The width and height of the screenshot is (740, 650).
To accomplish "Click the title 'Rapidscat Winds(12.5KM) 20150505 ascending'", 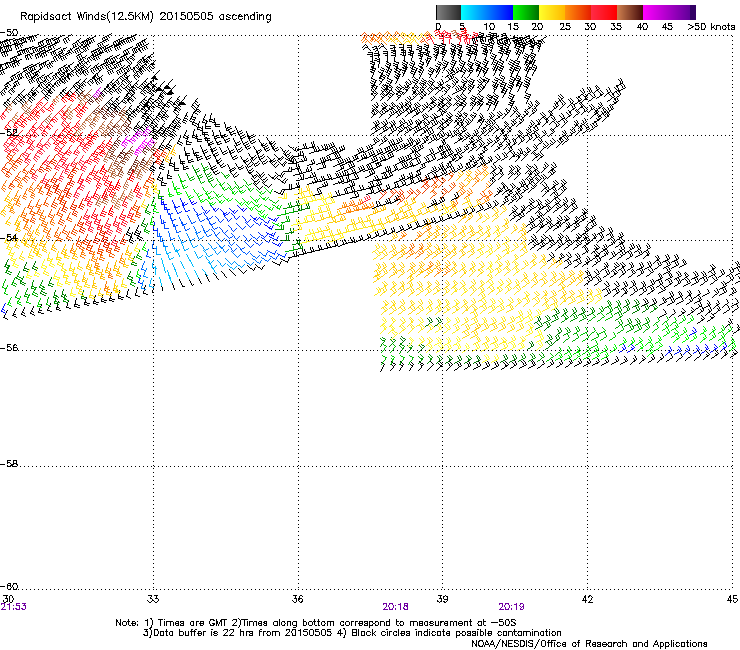I will tap(146, 17).
